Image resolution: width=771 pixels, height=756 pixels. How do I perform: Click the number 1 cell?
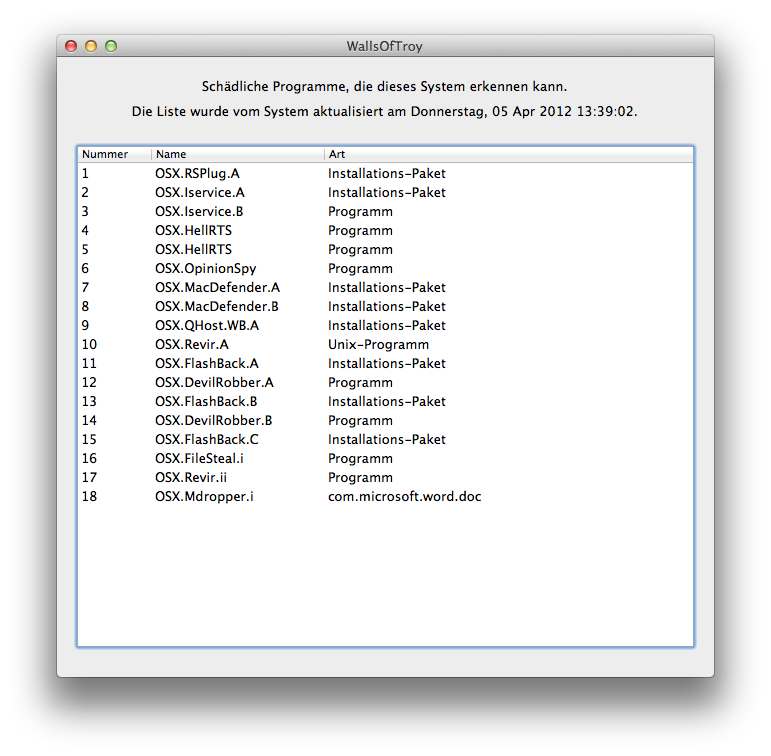click(85, 174)
